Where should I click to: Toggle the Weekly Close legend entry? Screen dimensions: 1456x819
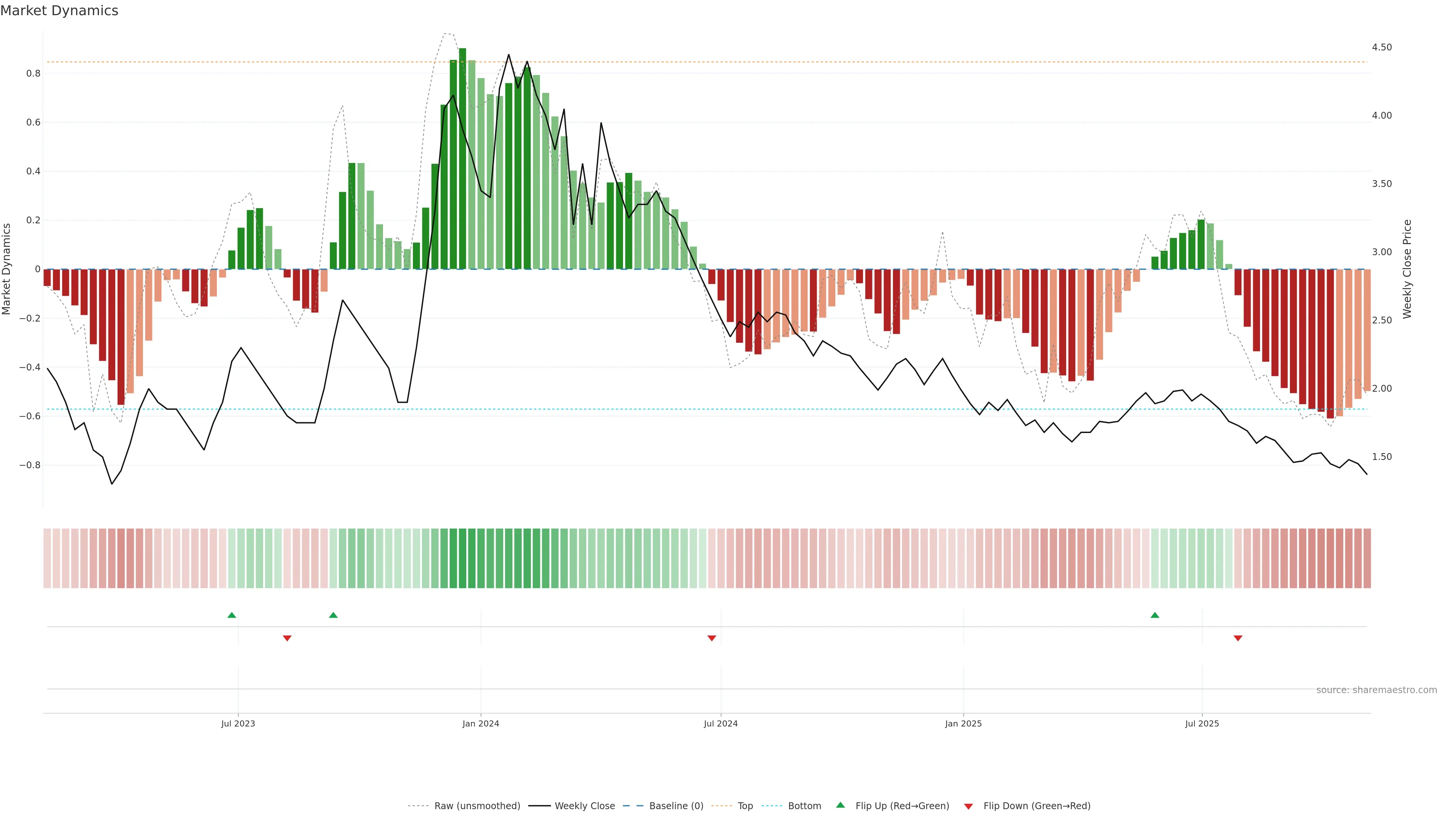tap(584, 806)
